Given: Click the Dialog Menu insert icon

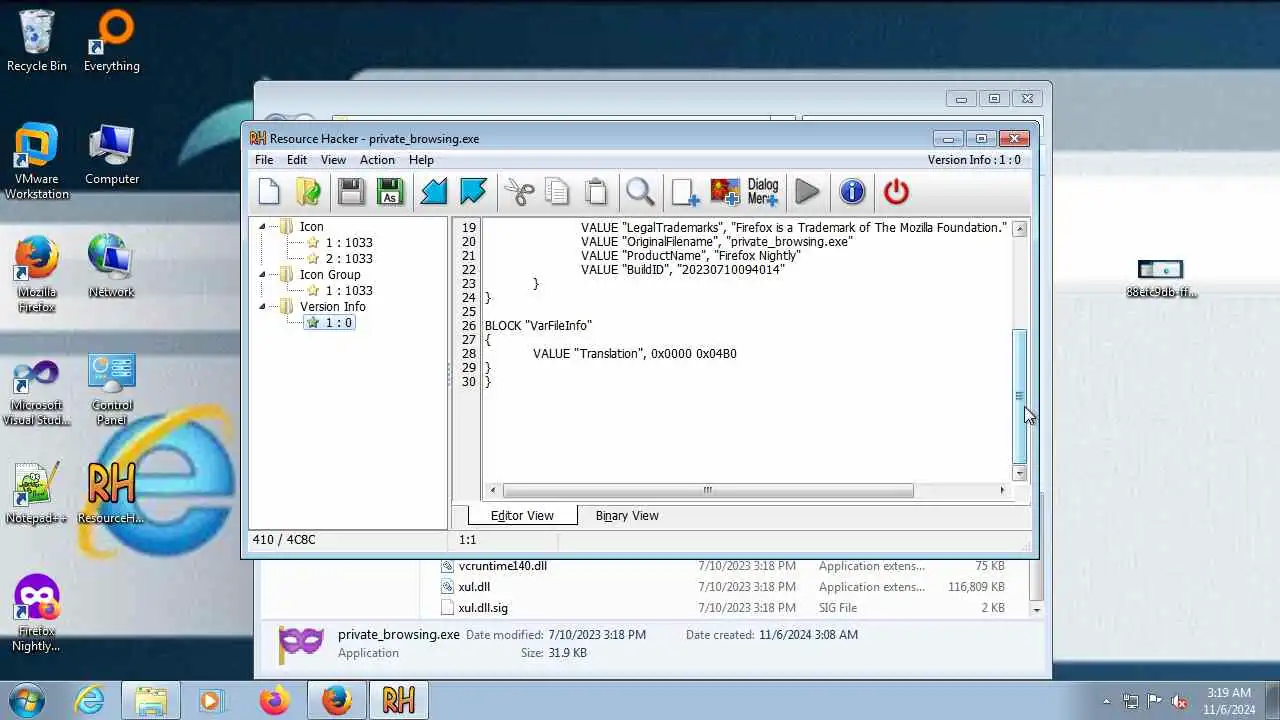Looking at the screenshot, I should tap(763, 191).
